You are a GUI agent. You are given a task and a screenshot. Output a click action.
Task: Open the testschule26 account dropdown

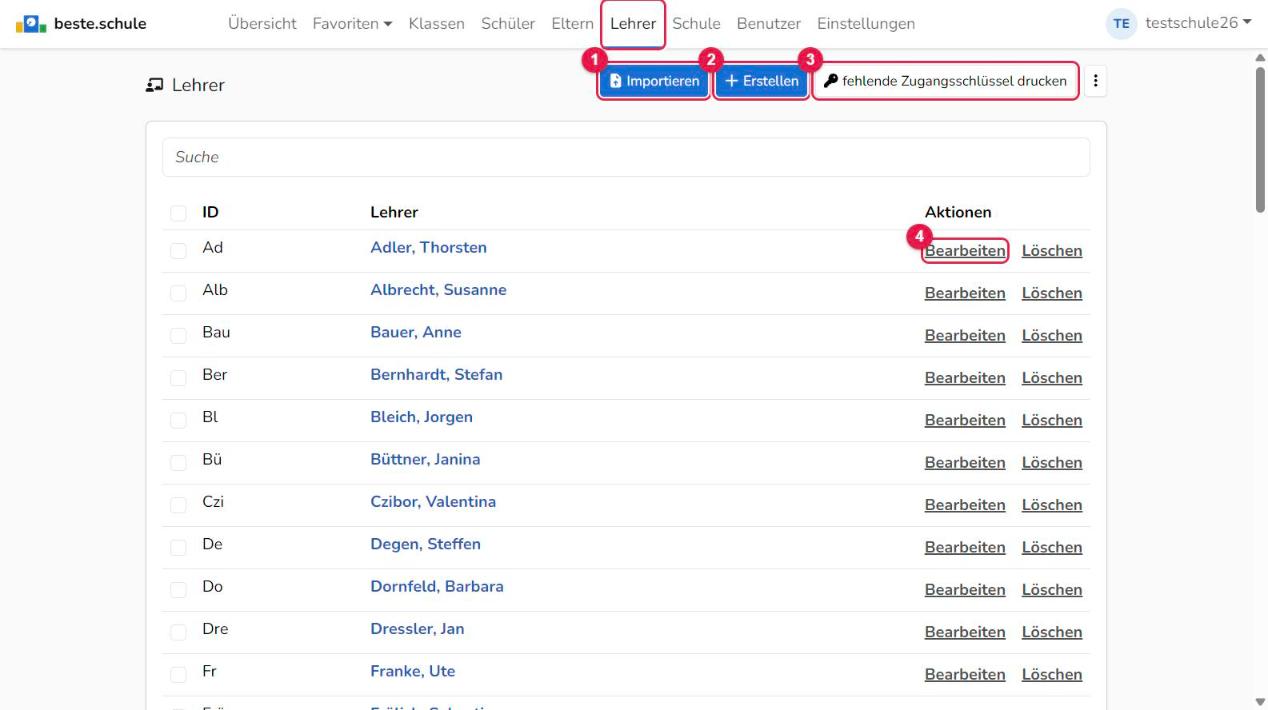pos(1198,23)
